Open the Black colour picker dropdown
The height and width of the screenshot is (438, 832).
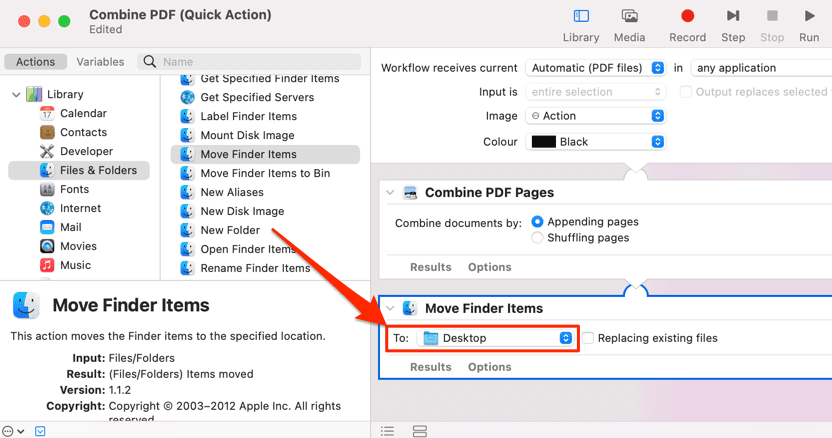click(x=596, y=142)
